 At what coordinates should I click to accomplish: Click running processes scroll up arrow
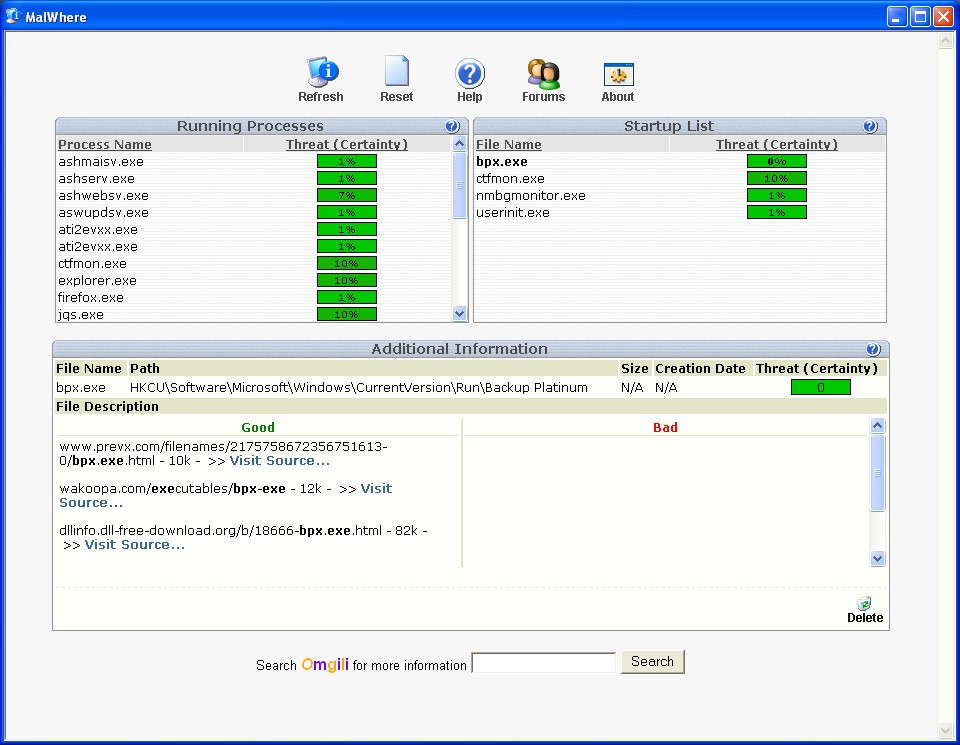point(460,144)
